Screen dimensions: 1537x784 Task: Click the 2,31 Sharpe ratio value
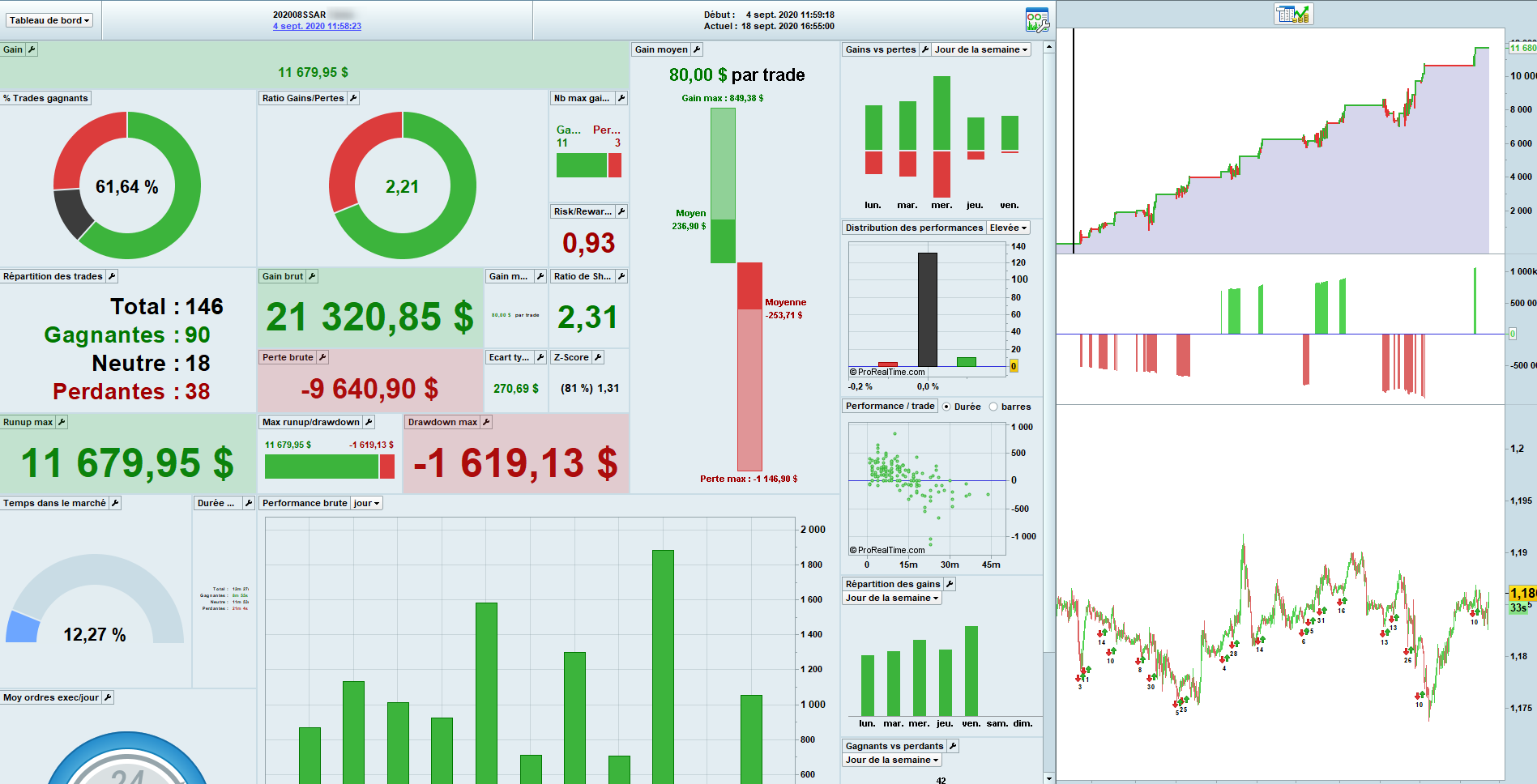click(x=588, y=317)
